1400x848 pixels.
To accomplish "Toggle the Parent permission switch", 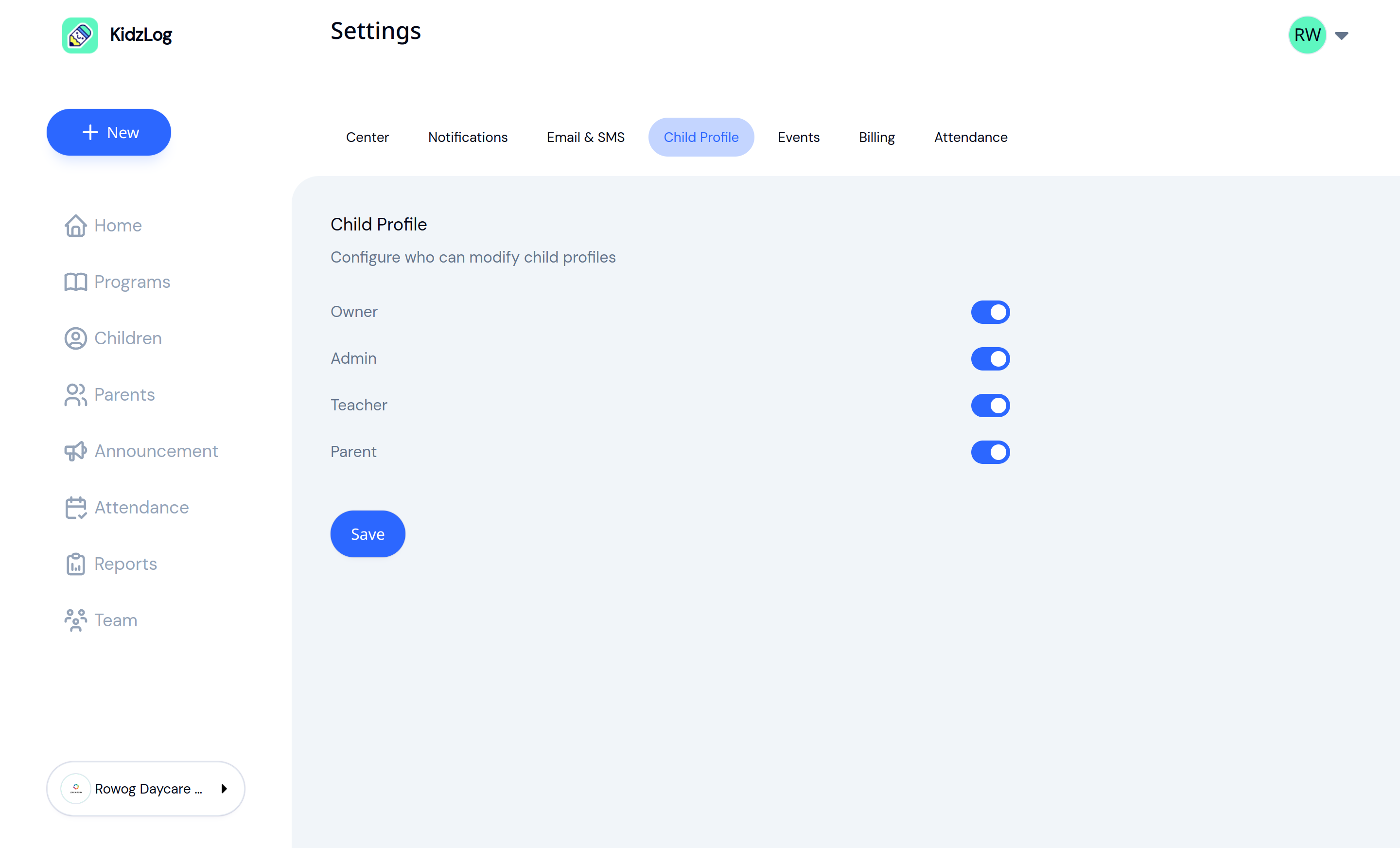I will click(x=990, y=452).
